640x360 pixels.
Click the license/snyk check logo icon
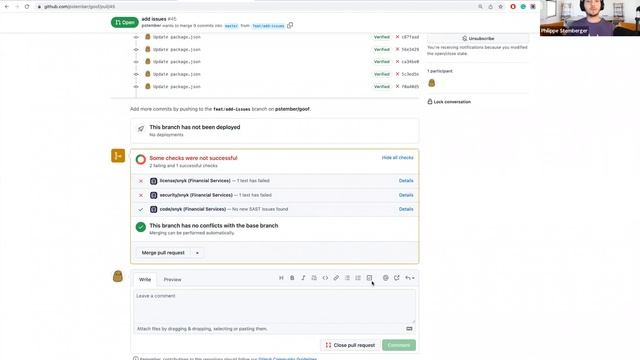pyautogui.click(x=153, y=181)
